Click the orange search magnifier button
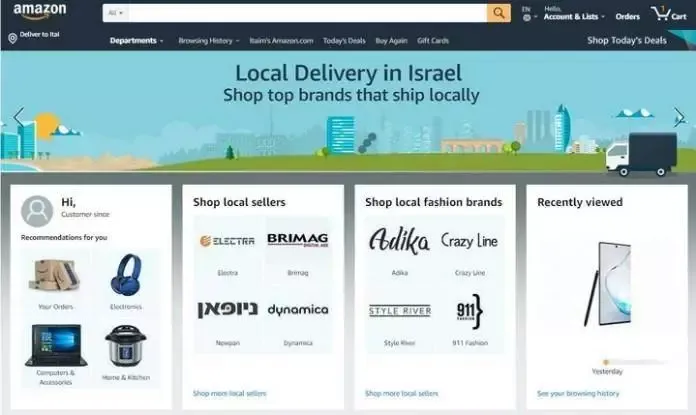 [x=498, y=13]
